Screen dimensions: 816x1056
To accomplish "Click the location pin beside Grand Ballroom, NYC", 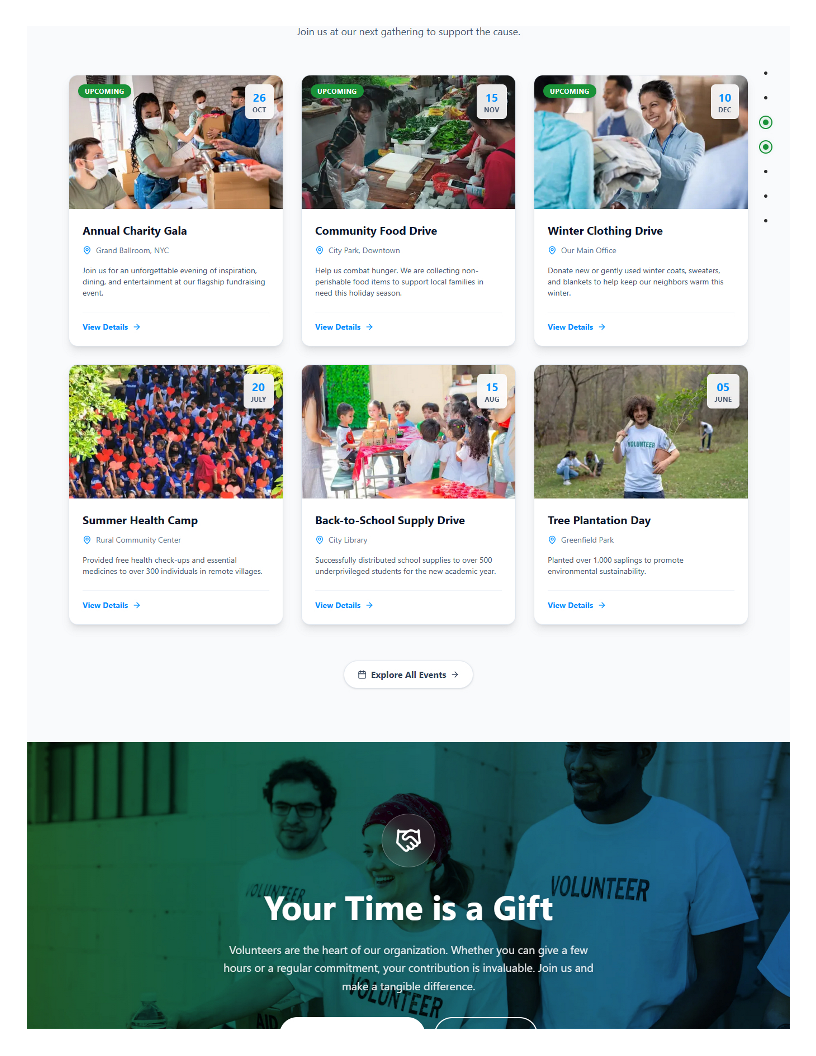I will click(x=87, y=250).
